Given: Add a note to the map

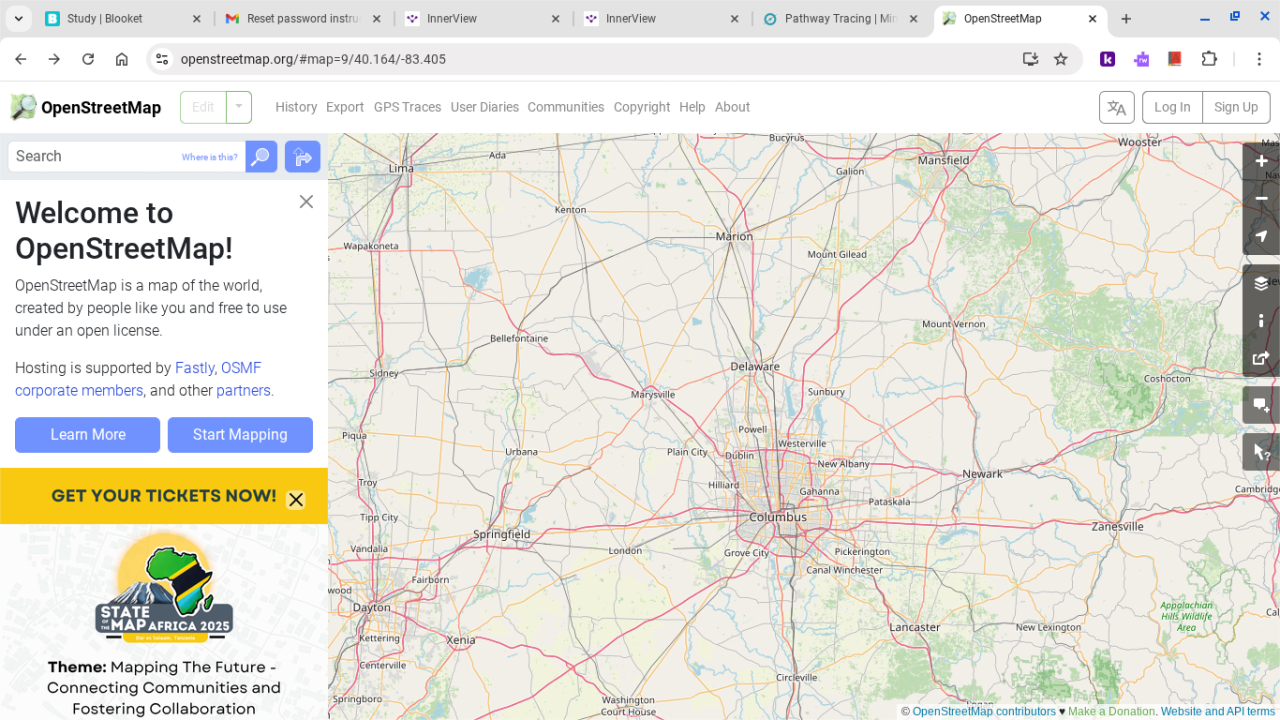Looking at the screenshot, I should point(1261,405).
